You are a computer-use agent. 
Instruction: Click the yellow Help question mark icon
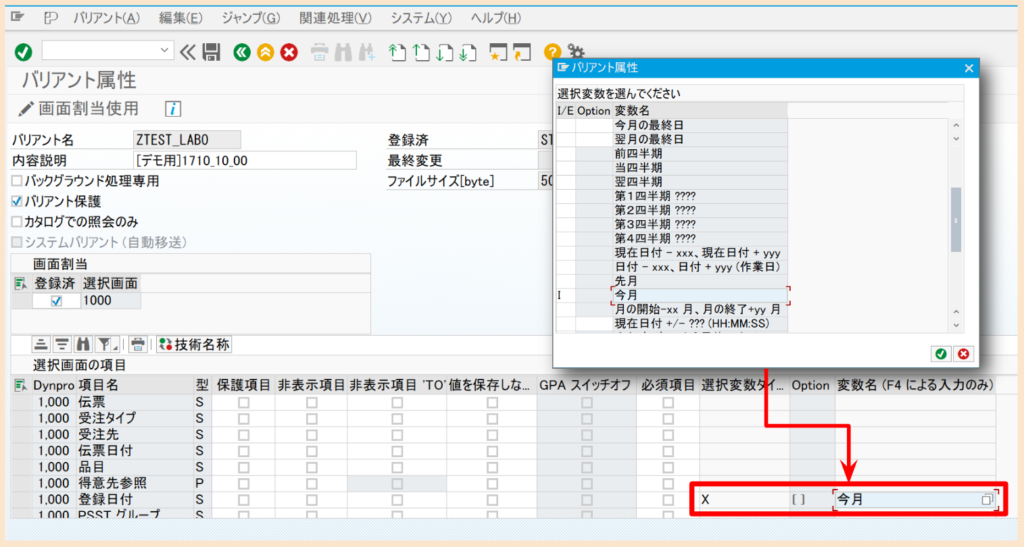pos(552,52)
